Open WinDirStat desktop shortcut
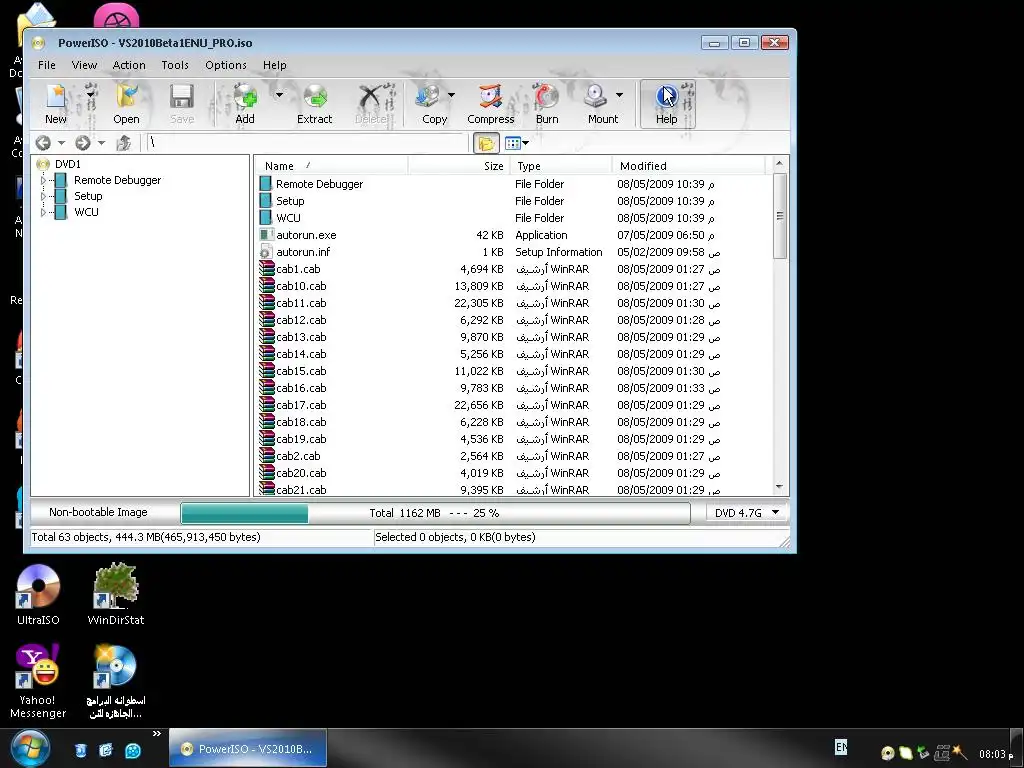The width and height of the screenshot is (1024, 768). pos(116,594)
